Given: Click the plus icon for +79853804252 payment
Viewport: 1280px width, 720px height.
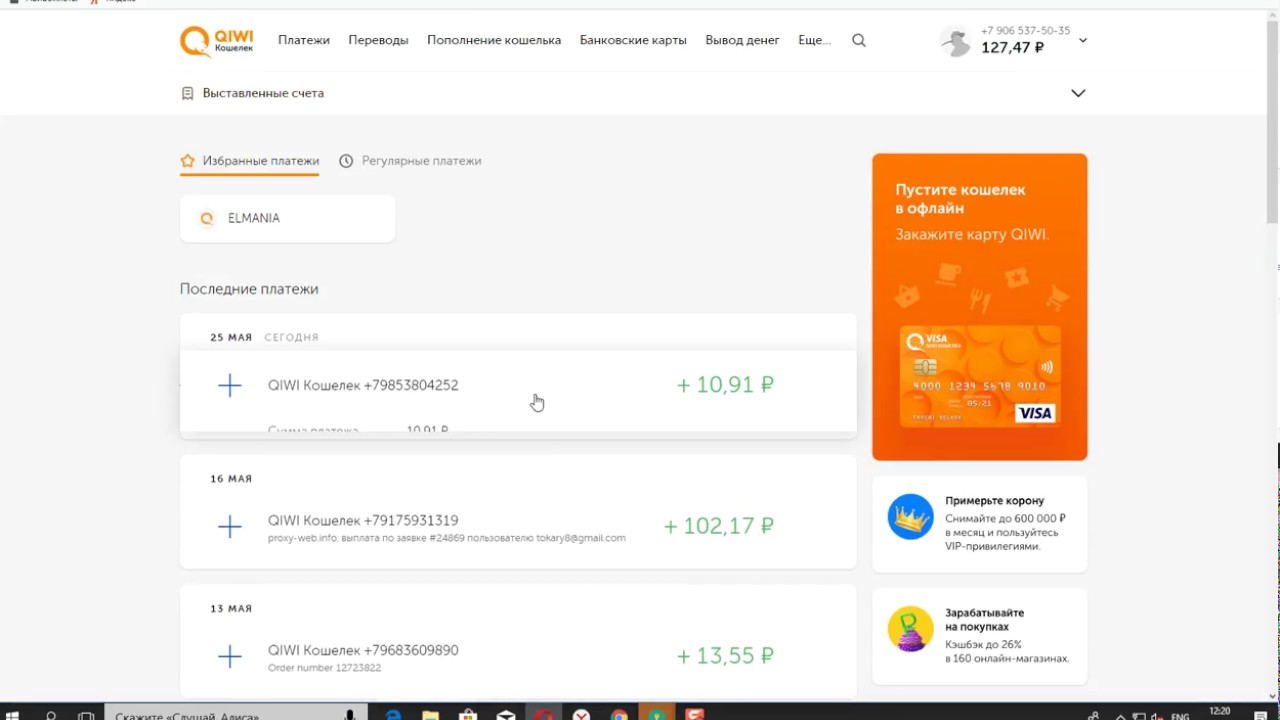Looking at the screenshot, I should tap(230, 385).
